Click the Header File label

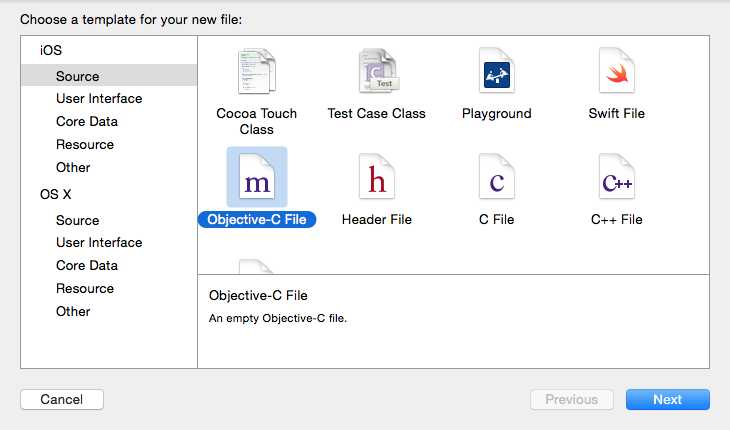pyautogui.click(x=377, y=220)
